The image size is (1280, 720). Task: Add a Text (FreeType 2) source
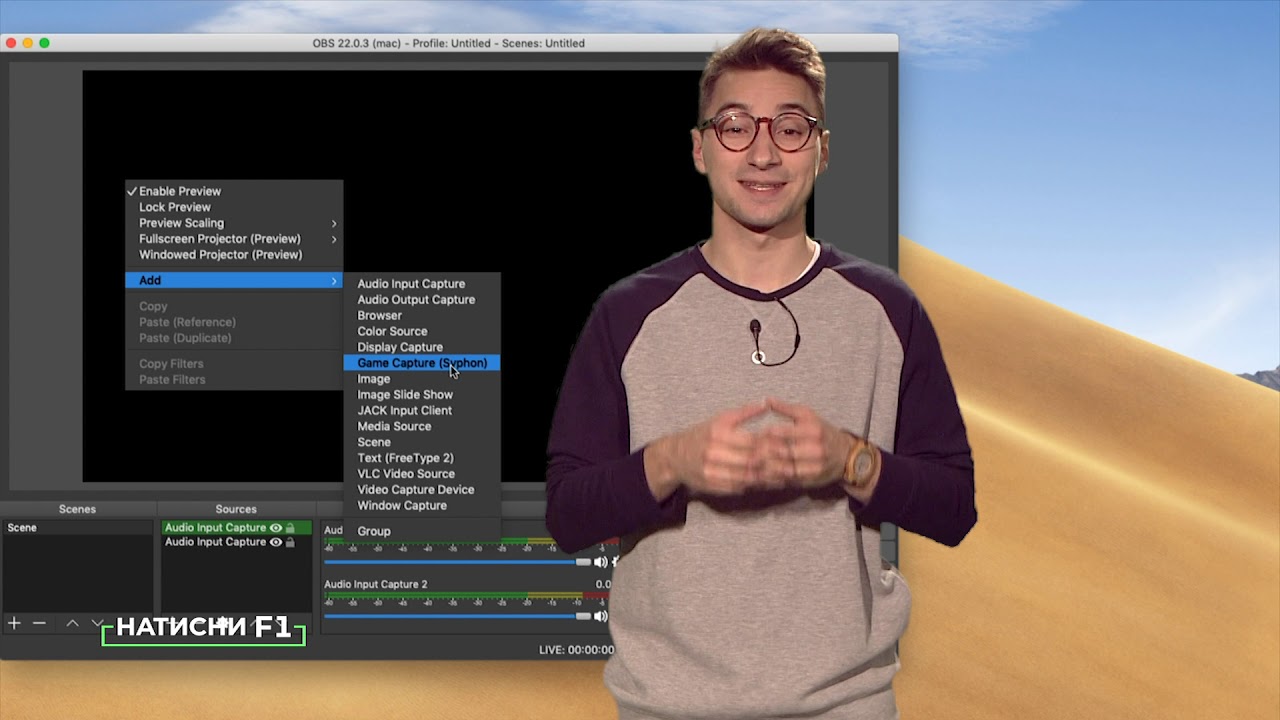tap(422, 458)
